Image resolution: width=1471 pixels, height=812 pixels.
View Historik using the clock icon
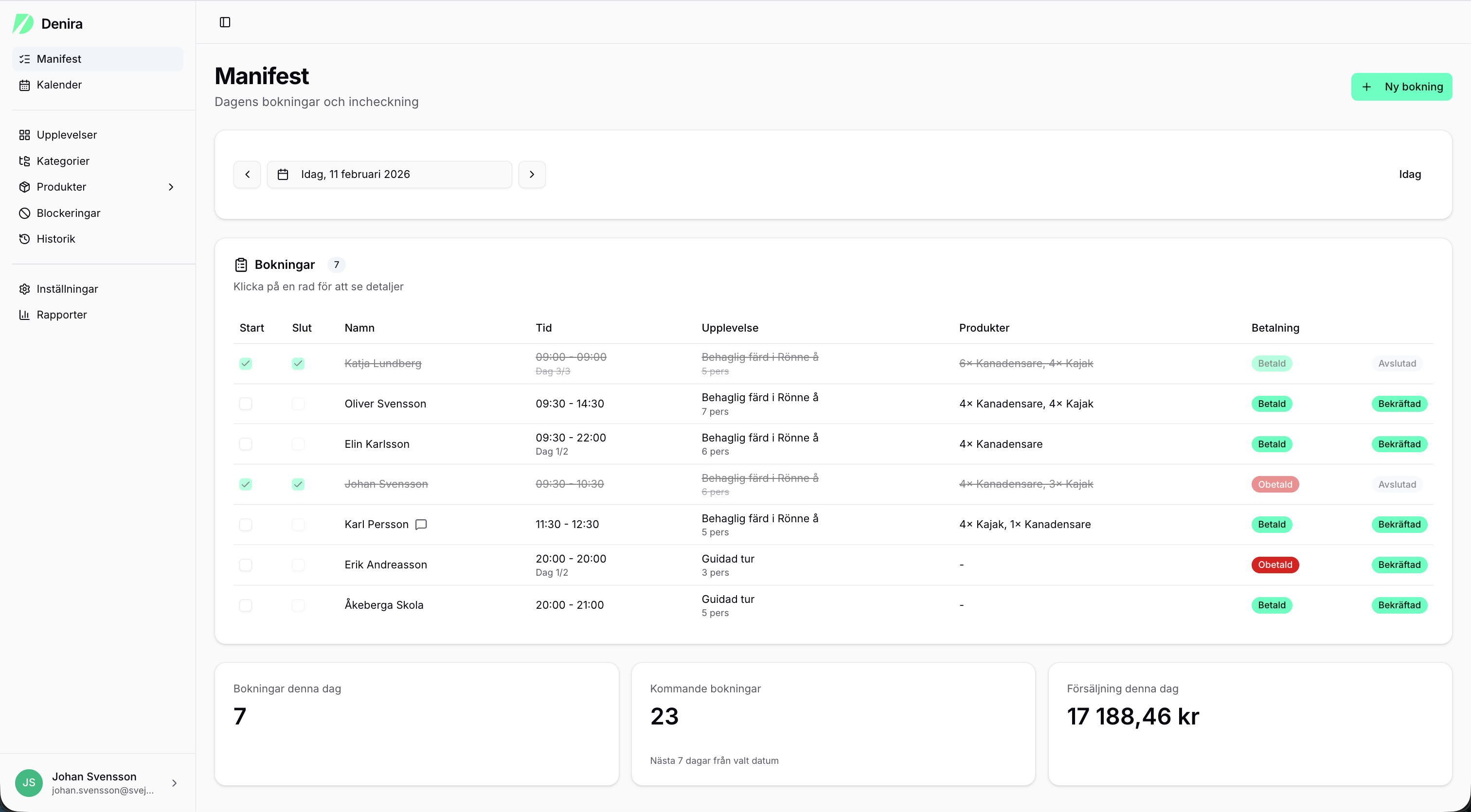pos(24,239)
